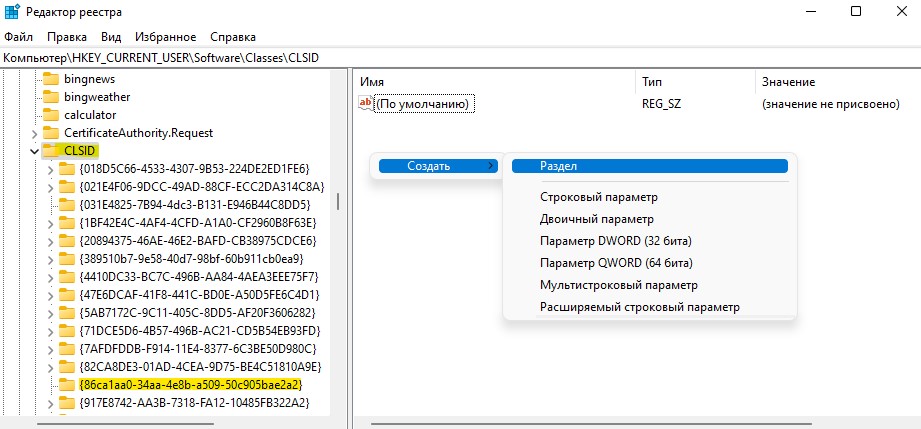Click the Создать context menu item
Image resolution: width=921 pixels, height=429 pixels.
pyautogui.click(x=438, y=166)
